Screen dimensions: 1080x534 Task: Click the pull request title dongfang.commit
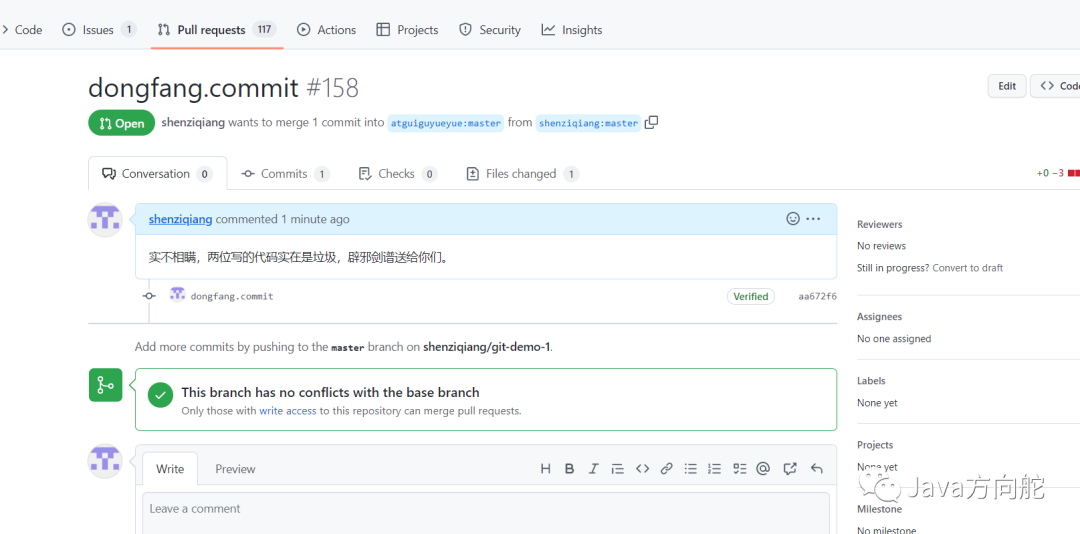(194, 88)
